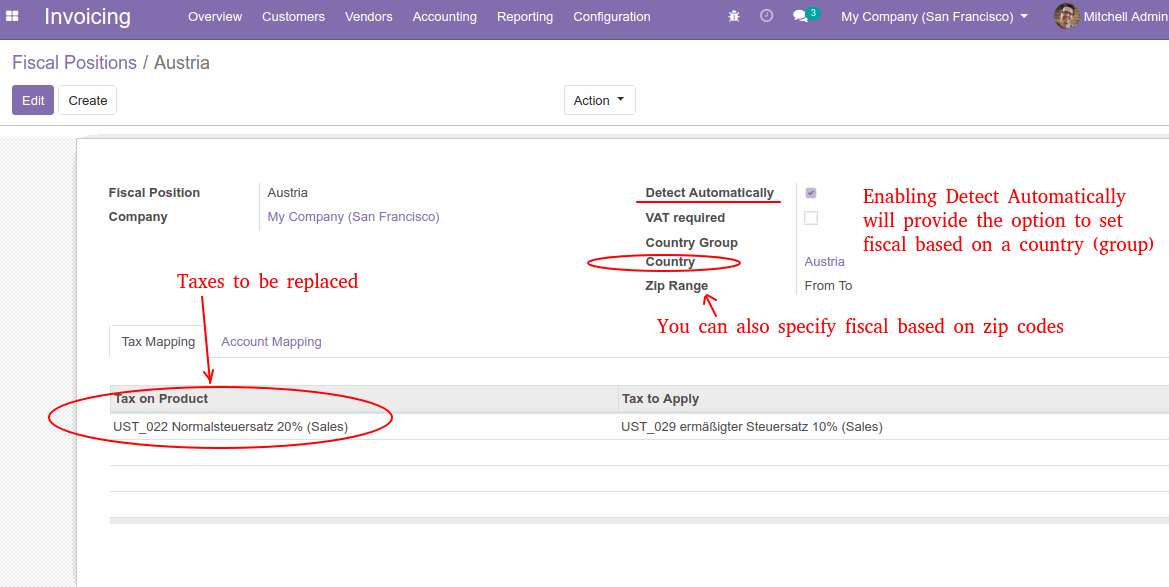Screen dimensions: 1169x587
Task: Click the debug bug icon
Action: coord(734,16)
